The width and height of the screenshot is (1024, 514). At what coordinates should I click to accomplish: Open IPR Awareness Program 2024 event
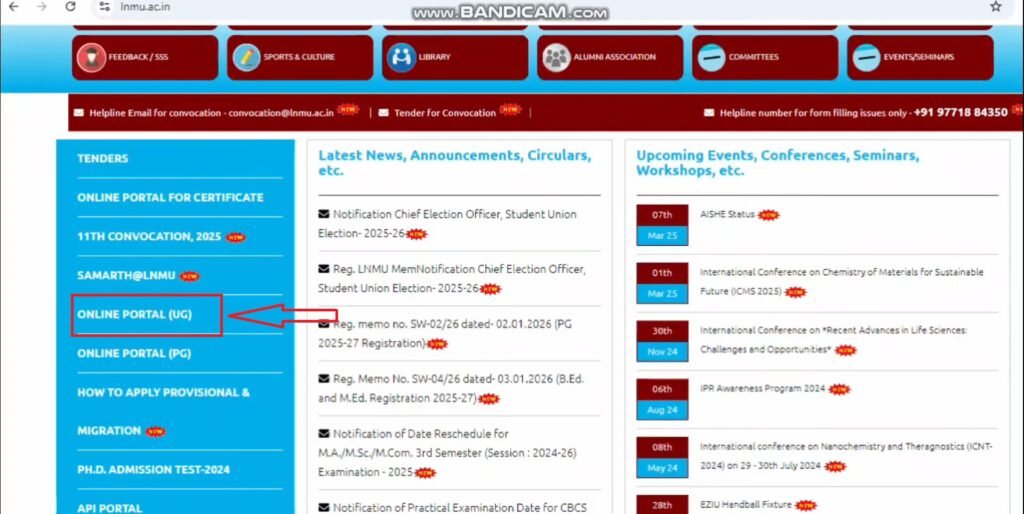coord(763,389)
